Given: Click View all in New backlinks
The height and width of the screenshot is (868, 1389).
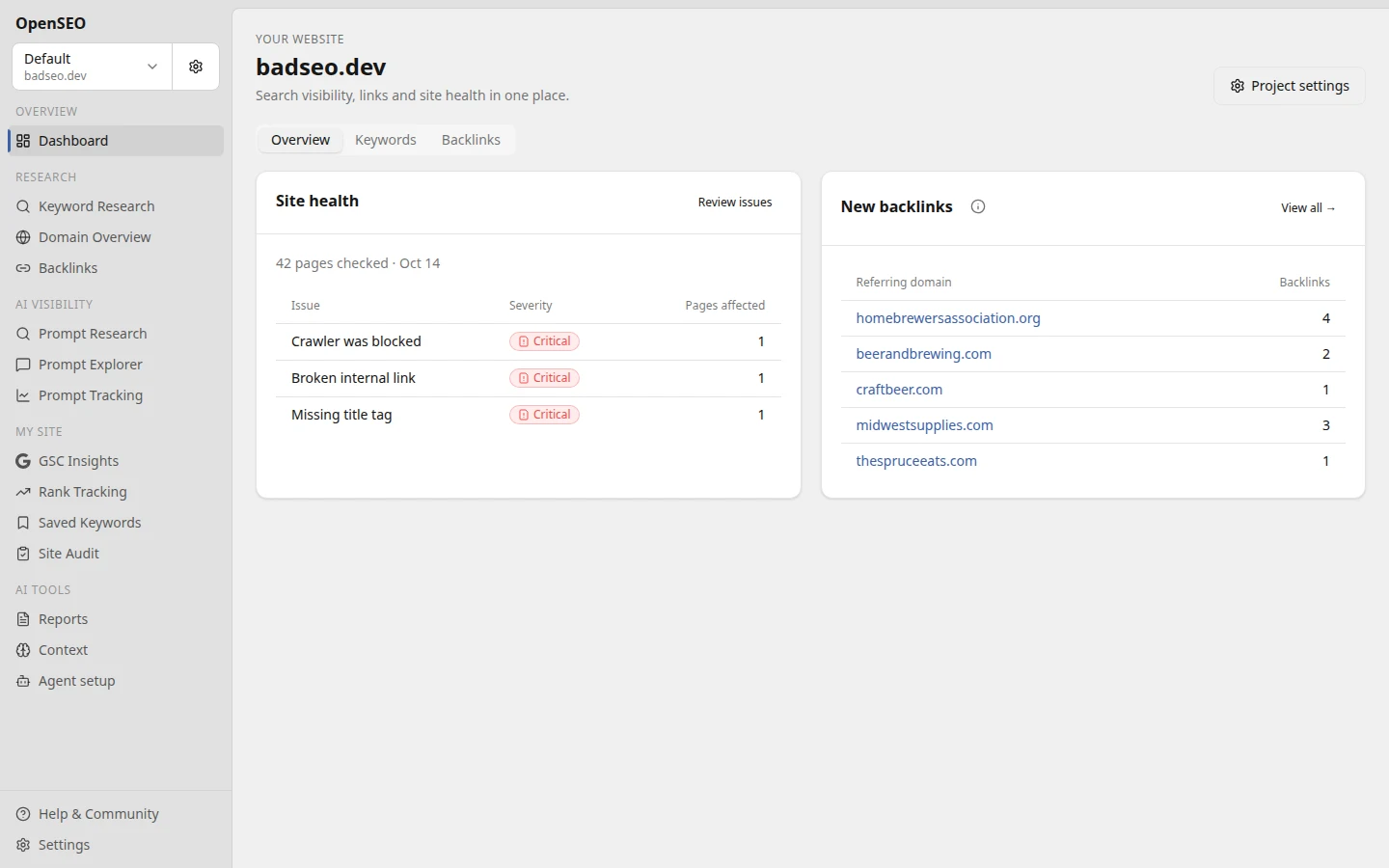Looking at the screenshot, I should (1308, 207).
